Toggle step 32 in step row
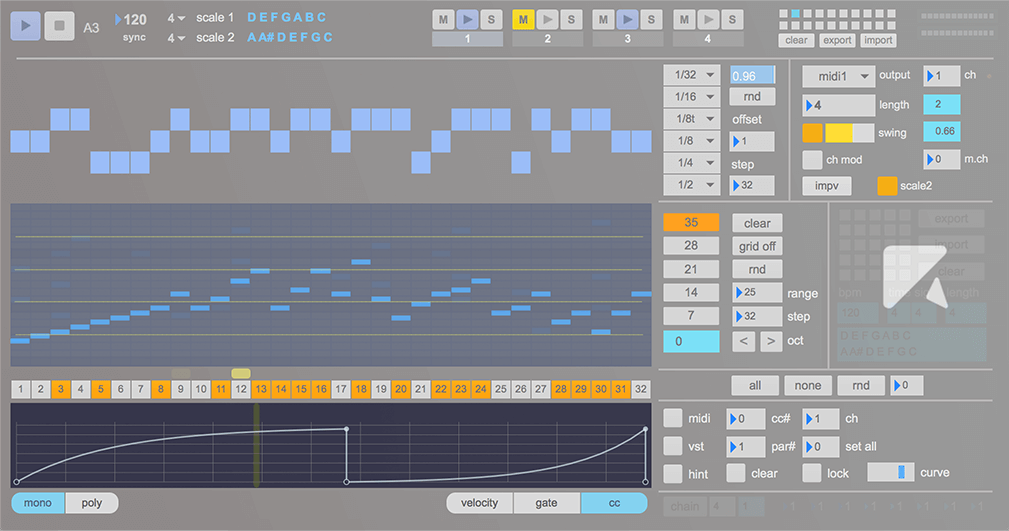 click(641, 389)
